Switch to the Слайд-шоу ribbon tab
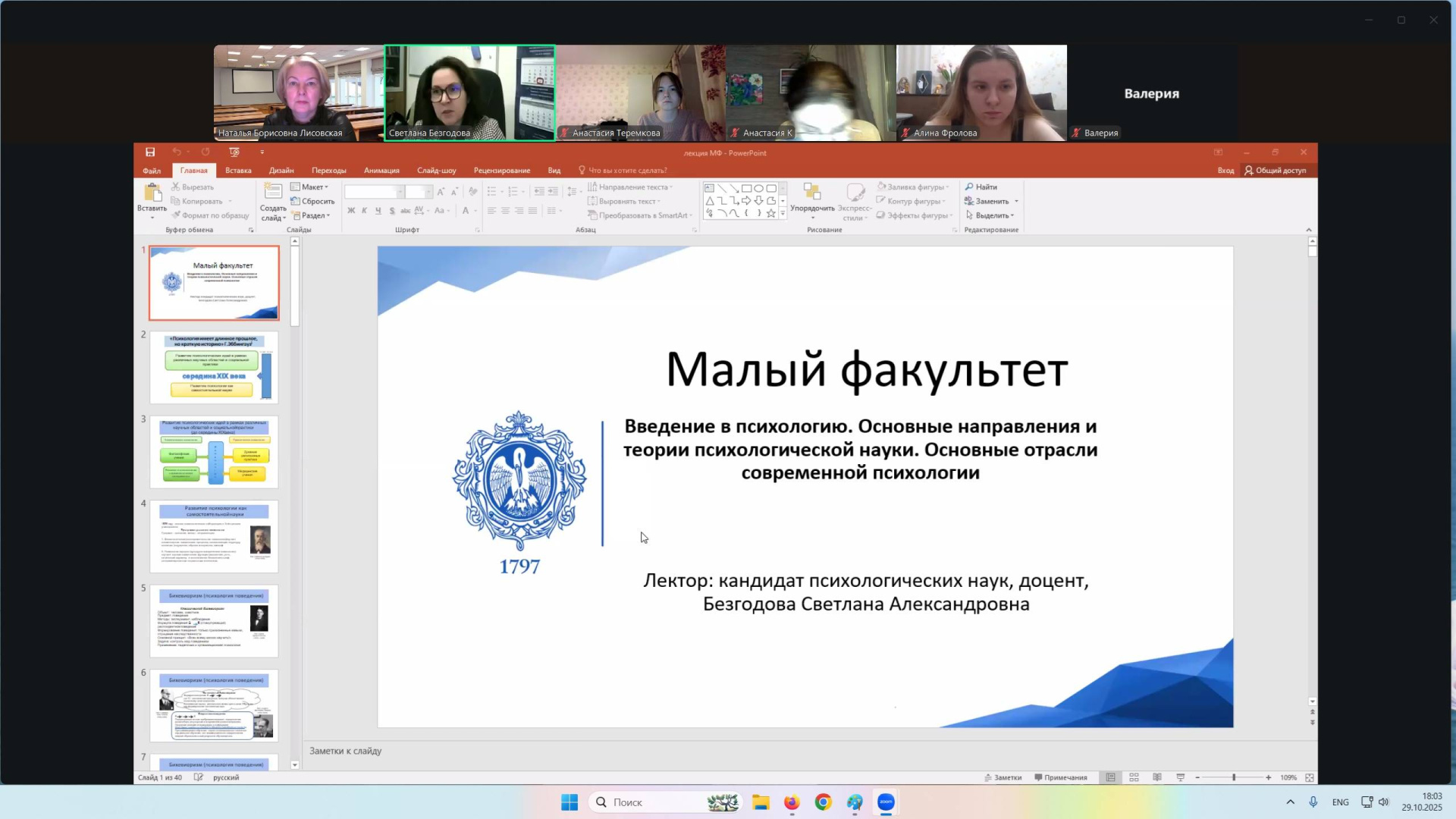1456x819 pixels. [436, 171]
